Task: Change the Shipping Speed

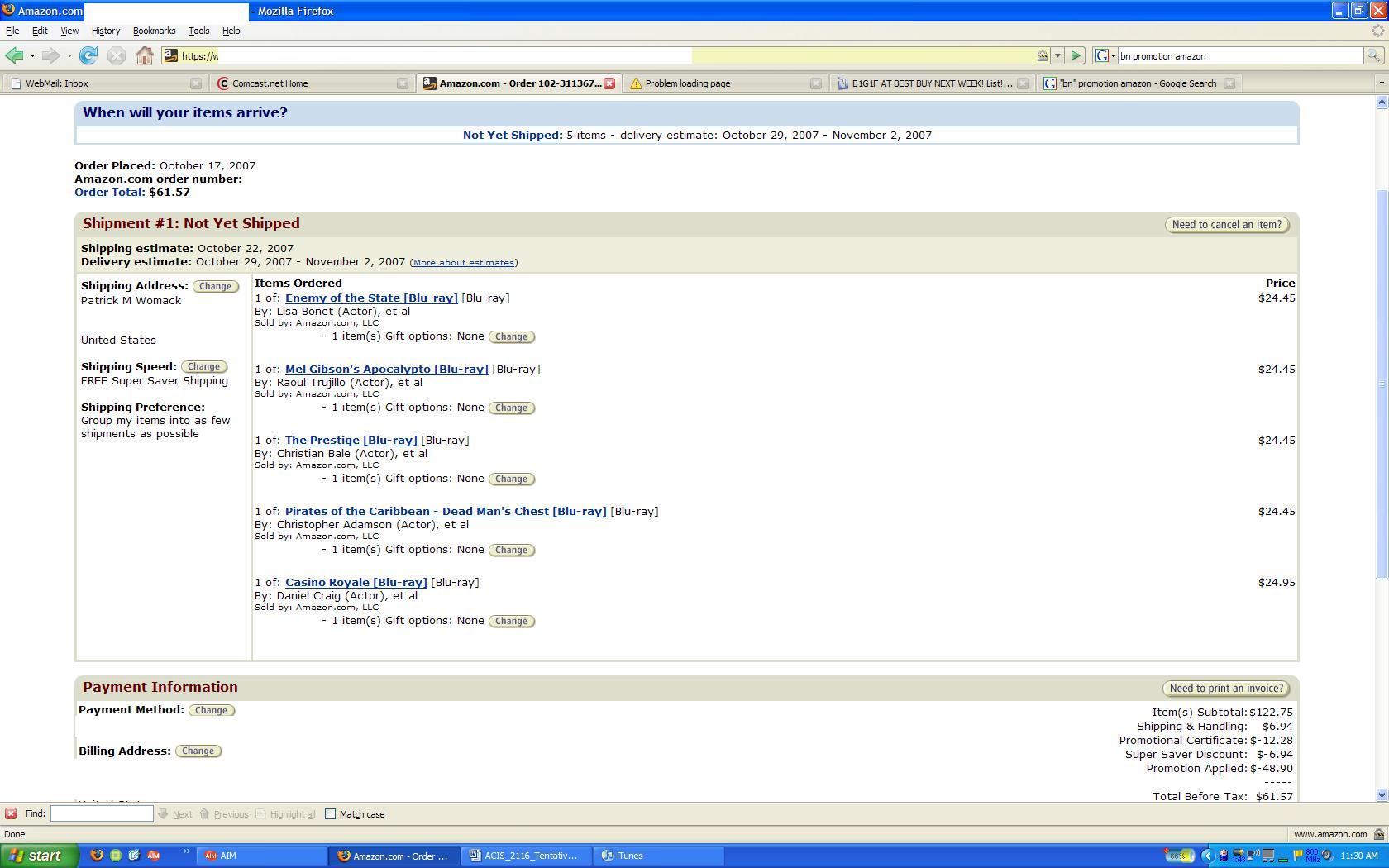Action: point(203,366)
